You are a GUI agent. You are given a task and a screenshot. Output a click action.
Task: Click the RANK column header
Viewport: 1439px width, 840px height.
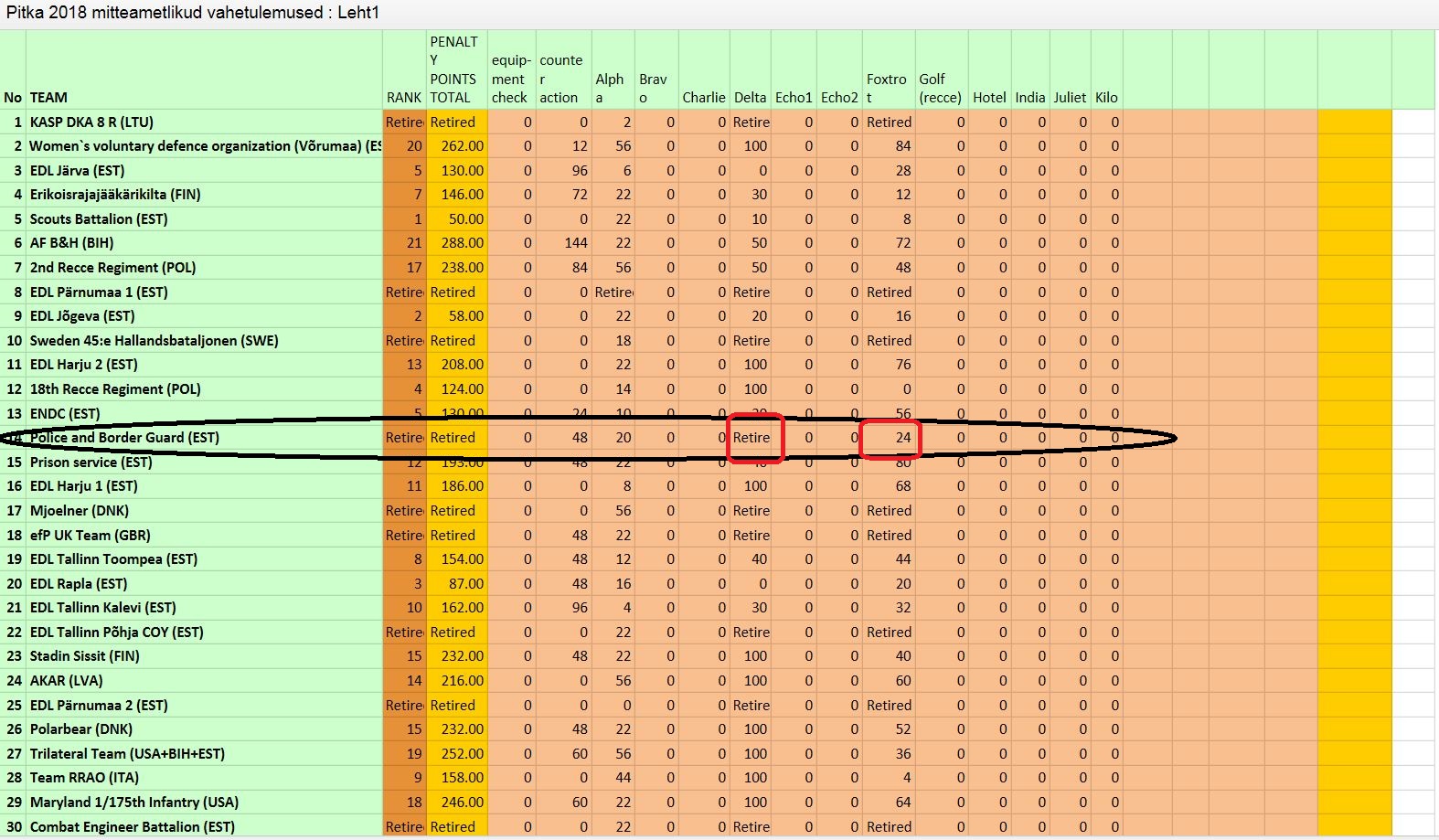point(403,98)
